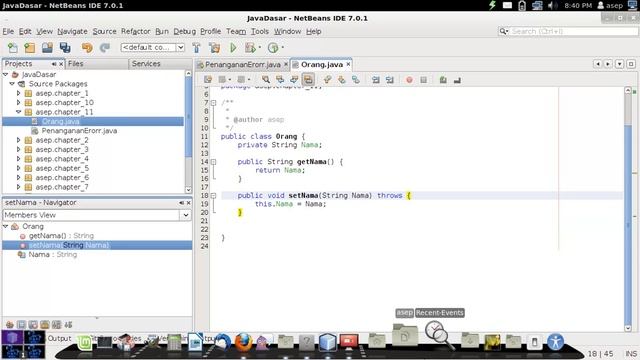Click the Find Selection magnifier icon in editor
The height and width of the screenshot is (360, 640).
266,80
